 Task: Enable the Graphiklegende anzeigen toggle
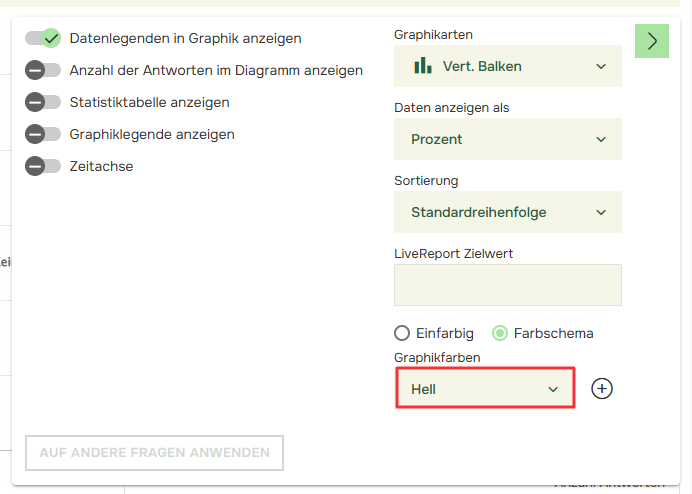[43, 134]
